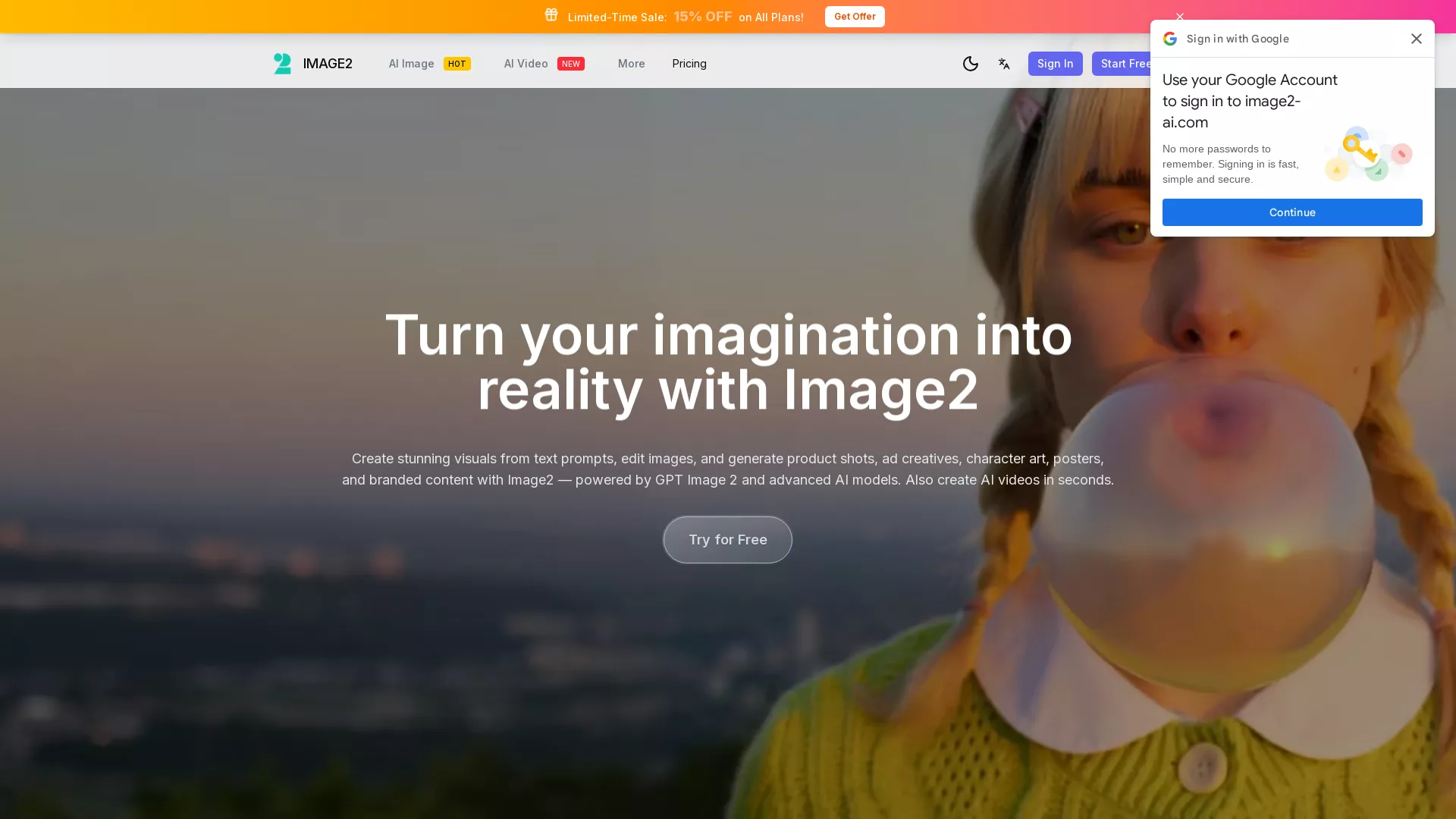Click the 'Turn your imagination into reality' headline

point(728,362)
